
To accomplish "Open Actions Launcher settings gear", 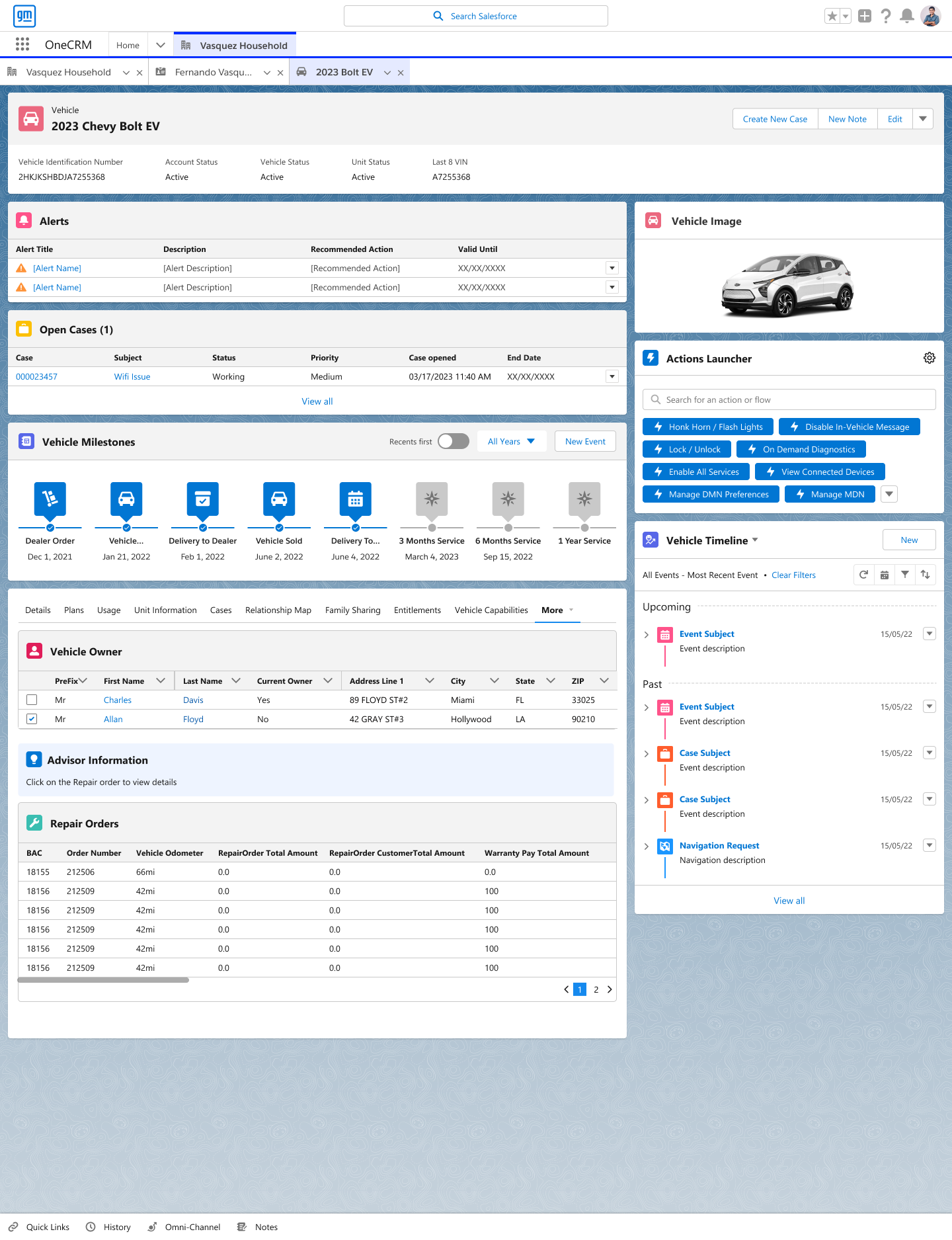I will 930,358.
